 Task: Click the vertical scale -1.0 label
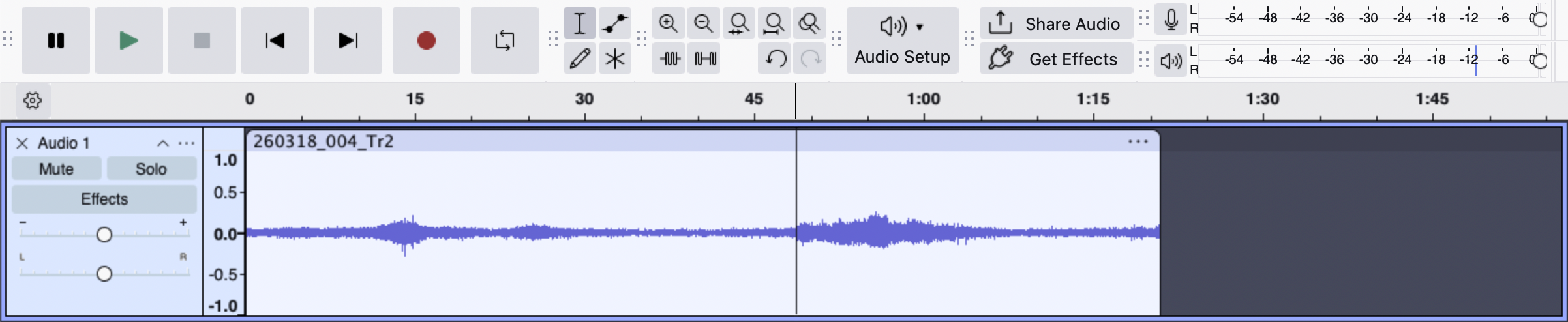tap(223, 306)
